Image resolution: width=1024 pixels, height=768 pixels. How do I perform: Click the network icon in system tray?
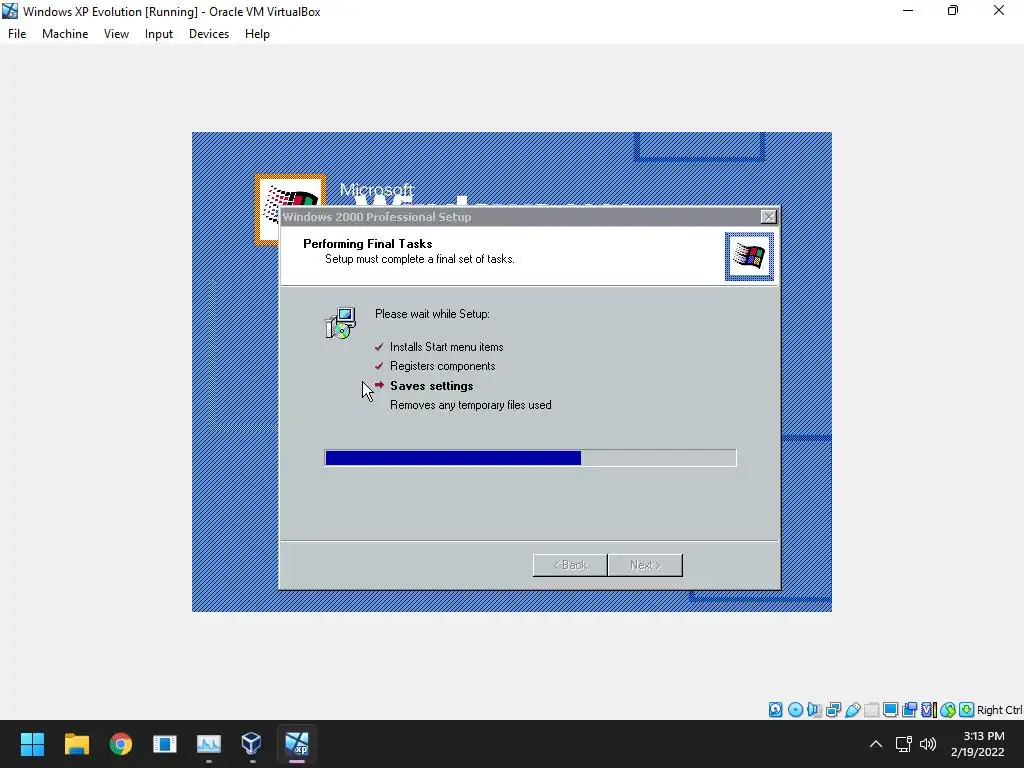[x=903, y=744]
